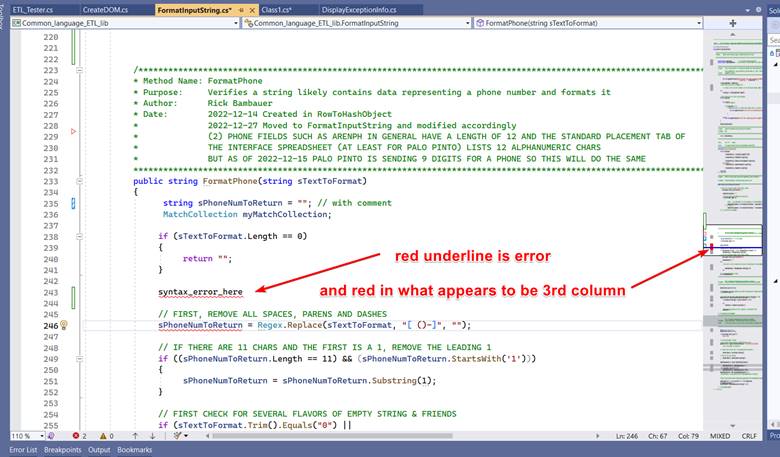Image resolution: width=780 pixels, height=457 pixels.
Task: Click the horizontal scrollbar thumb
Action: [332, 436]
